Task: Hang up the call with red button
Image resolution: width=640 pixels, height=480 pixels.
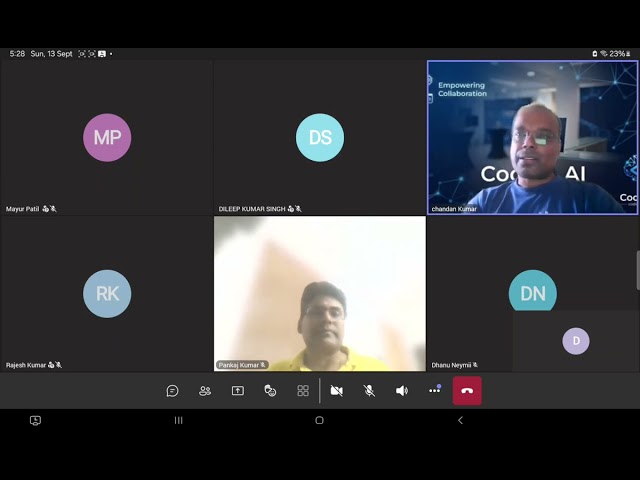Action: pos(467,391)
